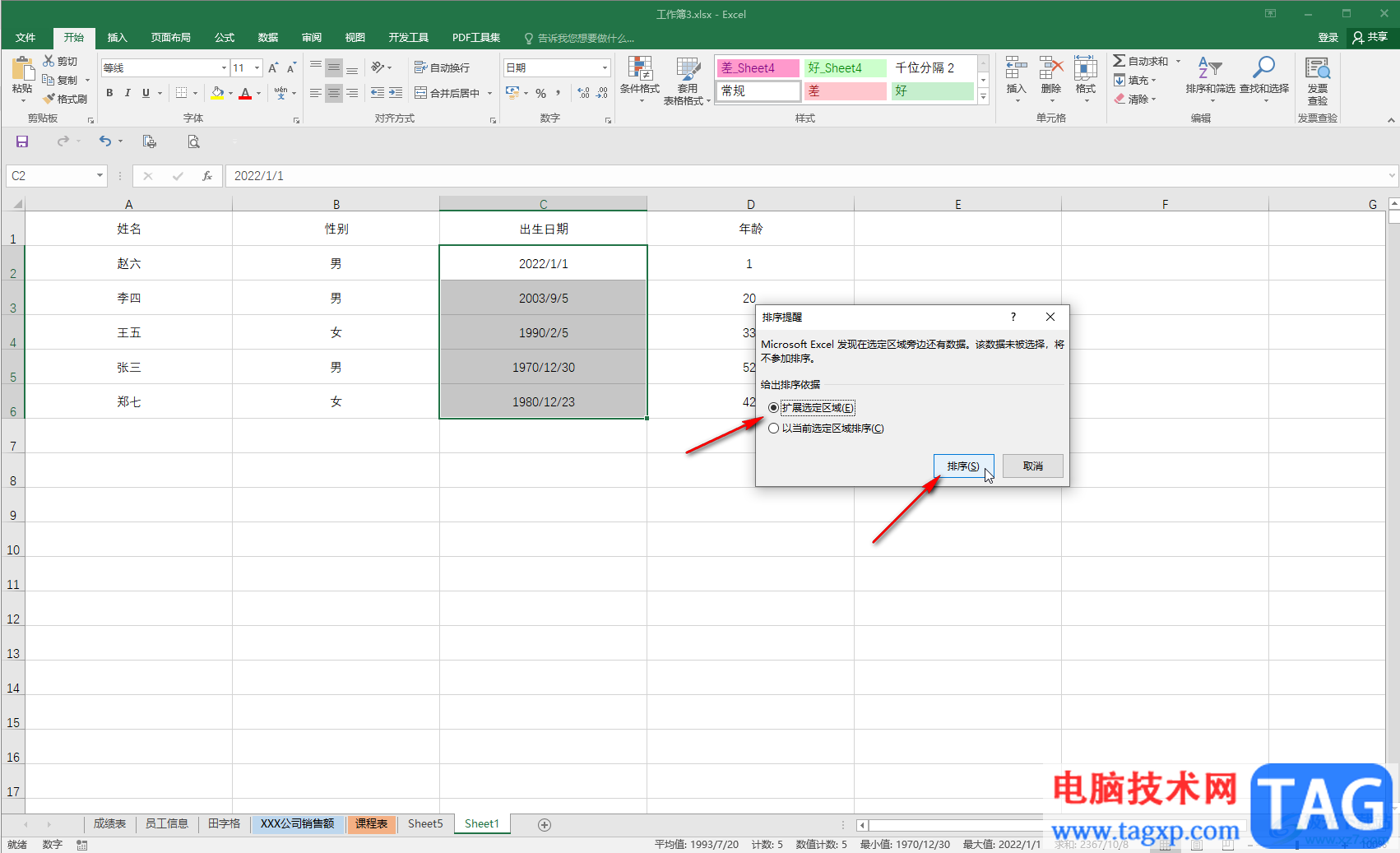Switch to the 课程表 sheet tab

pyautogui.click(x=372, y=823)
